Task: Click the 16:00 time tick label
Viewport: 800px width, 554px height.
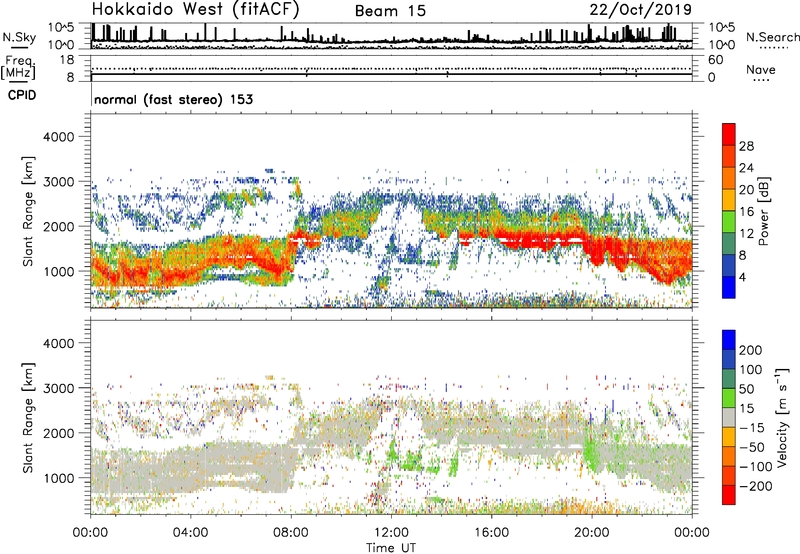Action: [491, 533]
